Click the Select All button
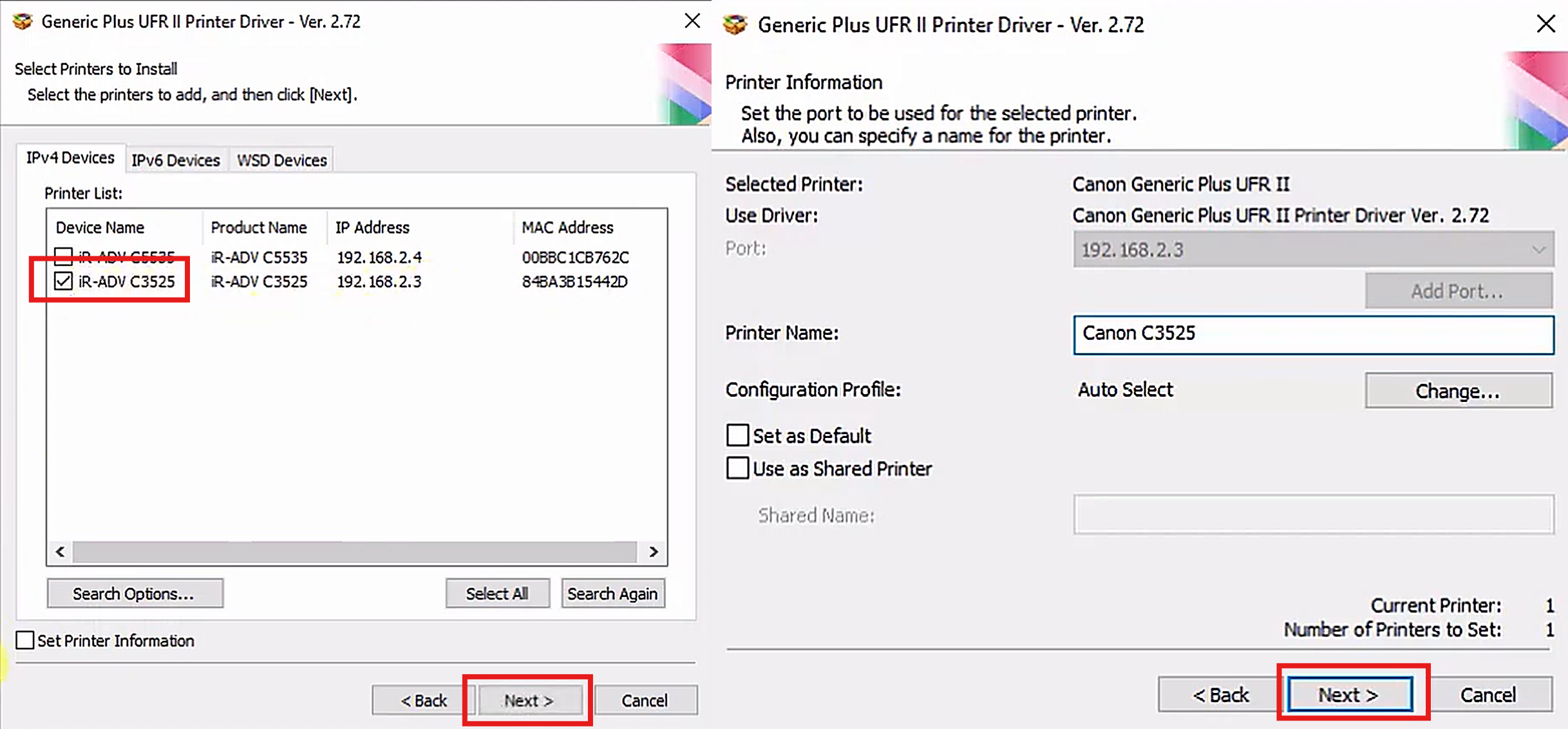Image resolution: width=1568 pixels, height=729 pixels. [497, 593]
